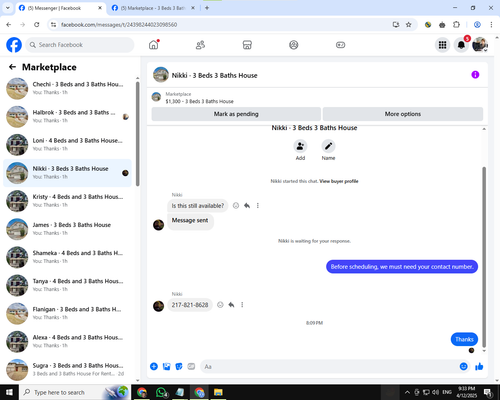Open the Chechi conversation
Screen dimensions: 500x400
[67, 88]
